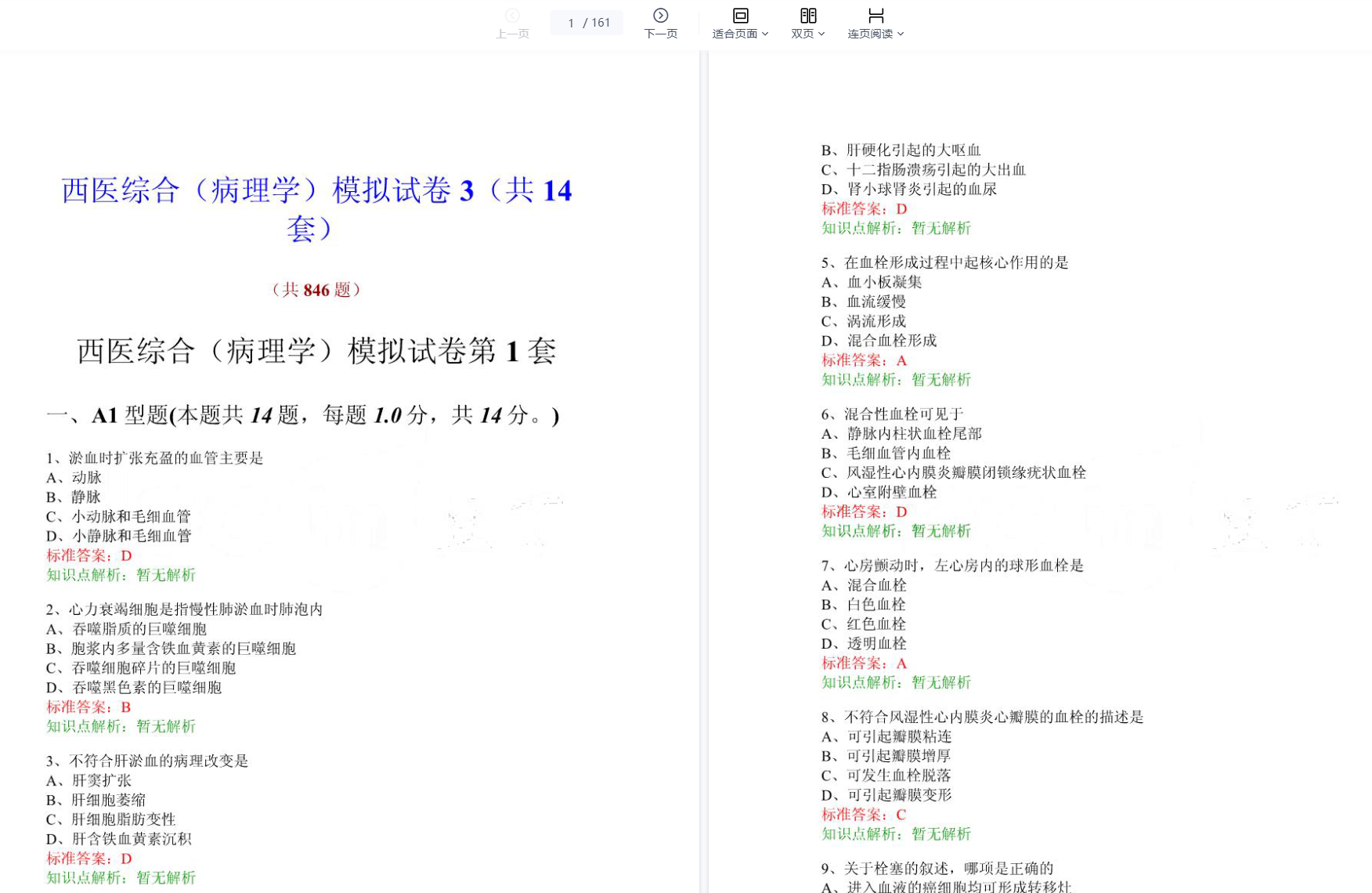Viewport: 1372px width, 893px height.
Task: Click the 下一页 text label
Action: coord(660,34)
